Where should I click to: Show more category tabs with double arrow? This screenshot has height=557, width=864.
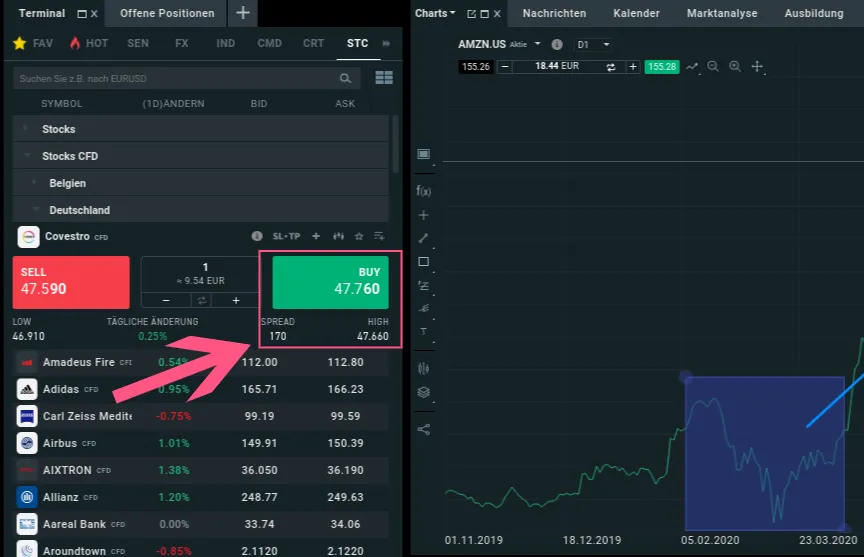(386, 43)
